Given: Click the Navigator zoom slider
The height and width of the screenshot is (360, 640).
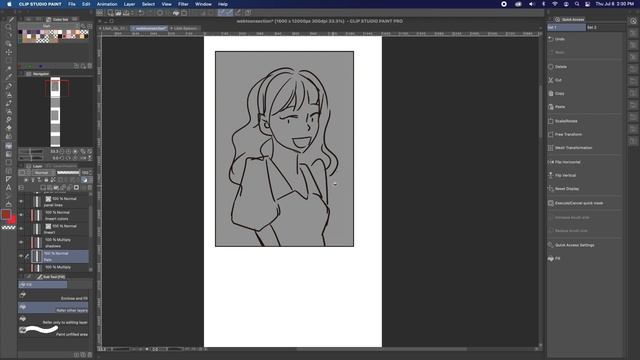Looking at the screenshot, I should 31,151.
